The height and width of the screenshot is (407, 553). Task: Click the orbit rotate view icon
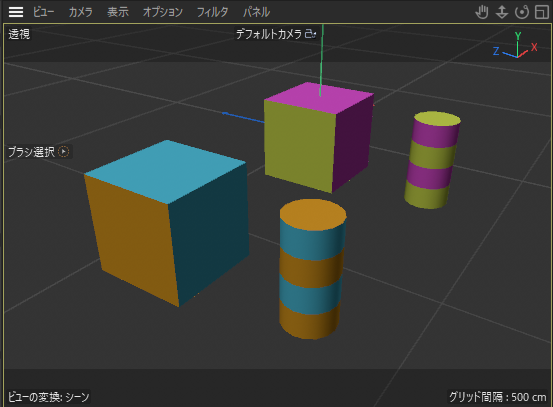[522, 12]
